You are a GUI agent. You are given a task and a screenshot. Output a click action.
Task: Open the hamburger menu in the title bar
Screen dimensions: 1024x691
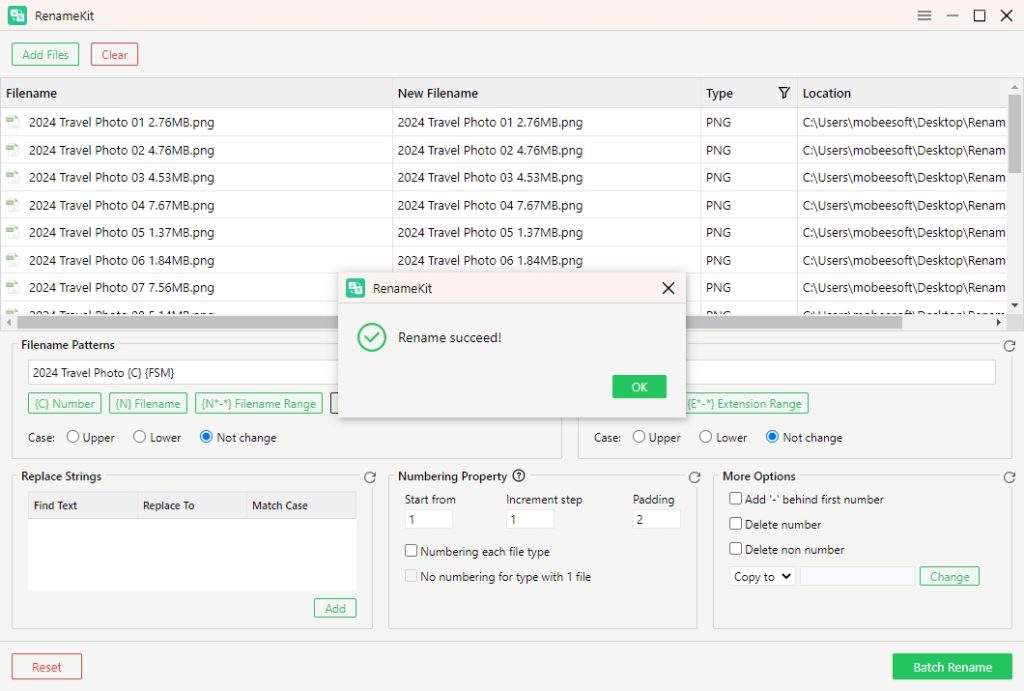924,15
